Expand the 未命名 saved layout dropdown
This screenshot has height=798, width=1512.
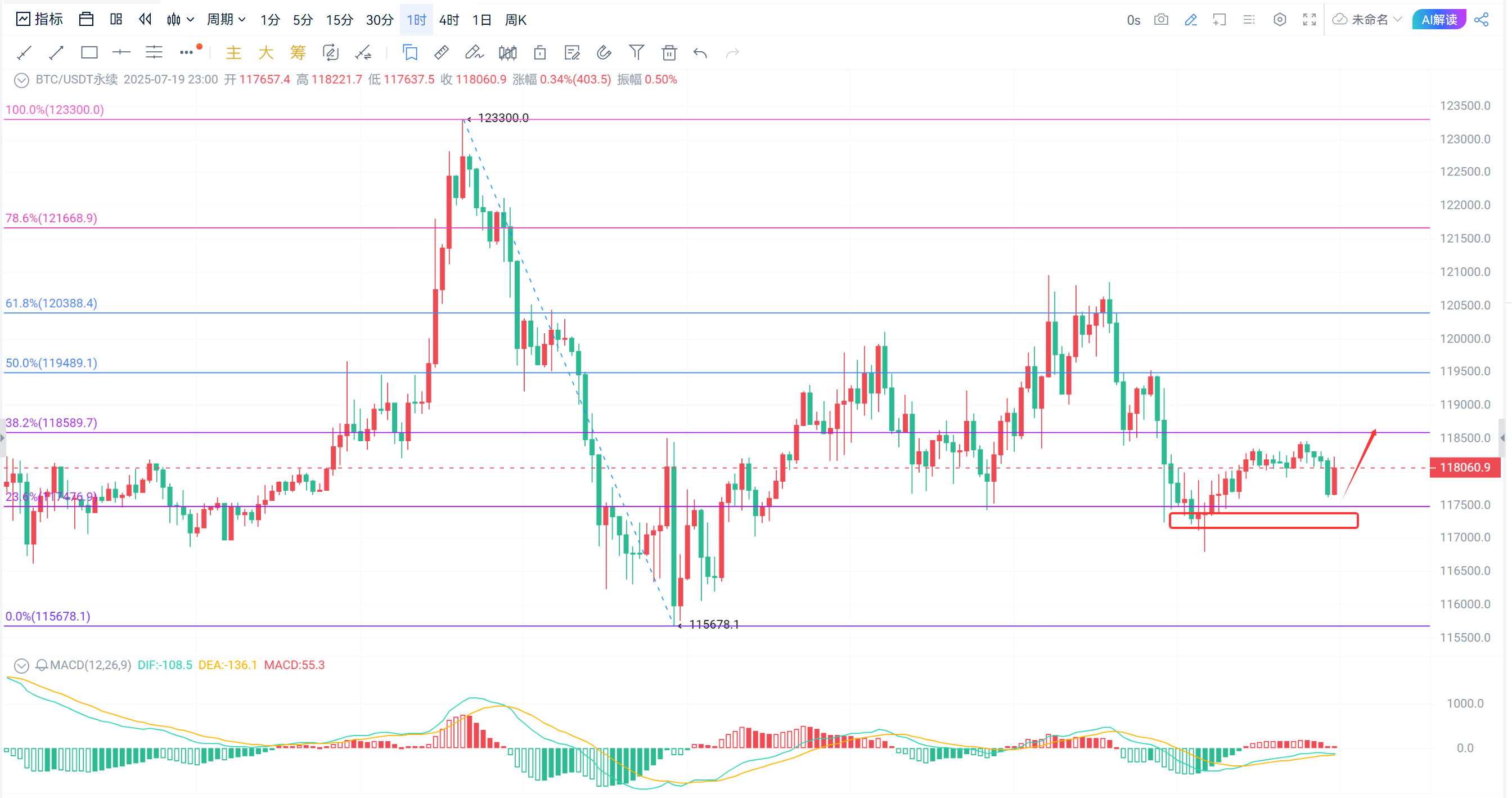pos(1367,20)
